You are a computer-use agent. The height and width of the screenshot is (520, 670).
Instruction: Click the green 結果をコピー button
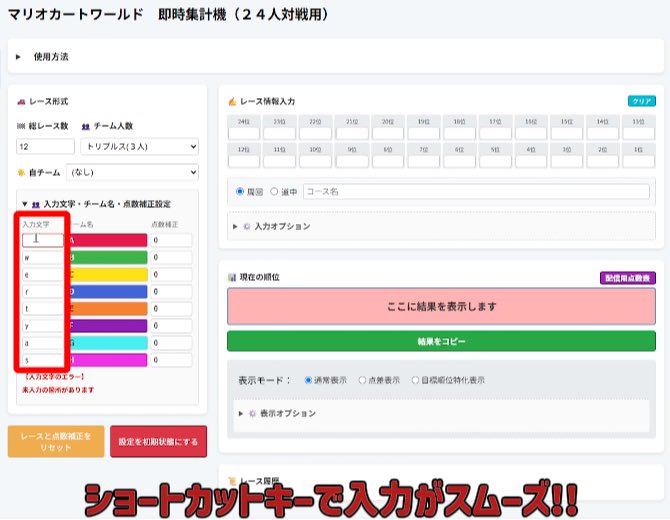[441, 341]
